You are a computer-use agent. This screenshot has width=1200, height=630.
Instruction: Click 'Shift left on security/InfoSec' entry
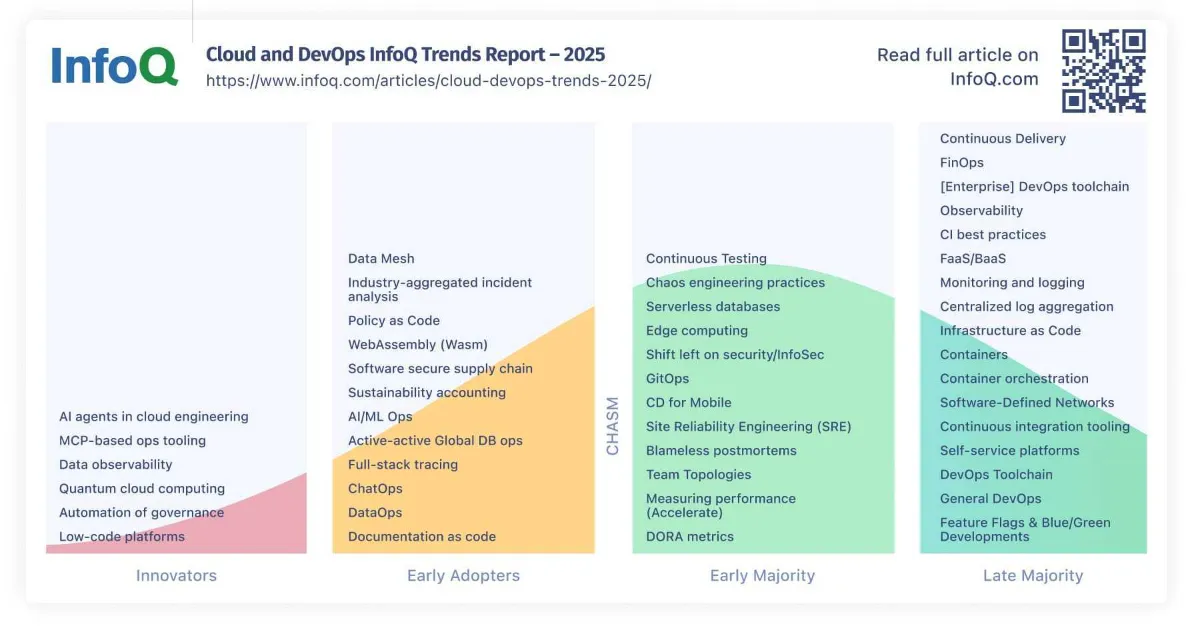pos(735,355)
